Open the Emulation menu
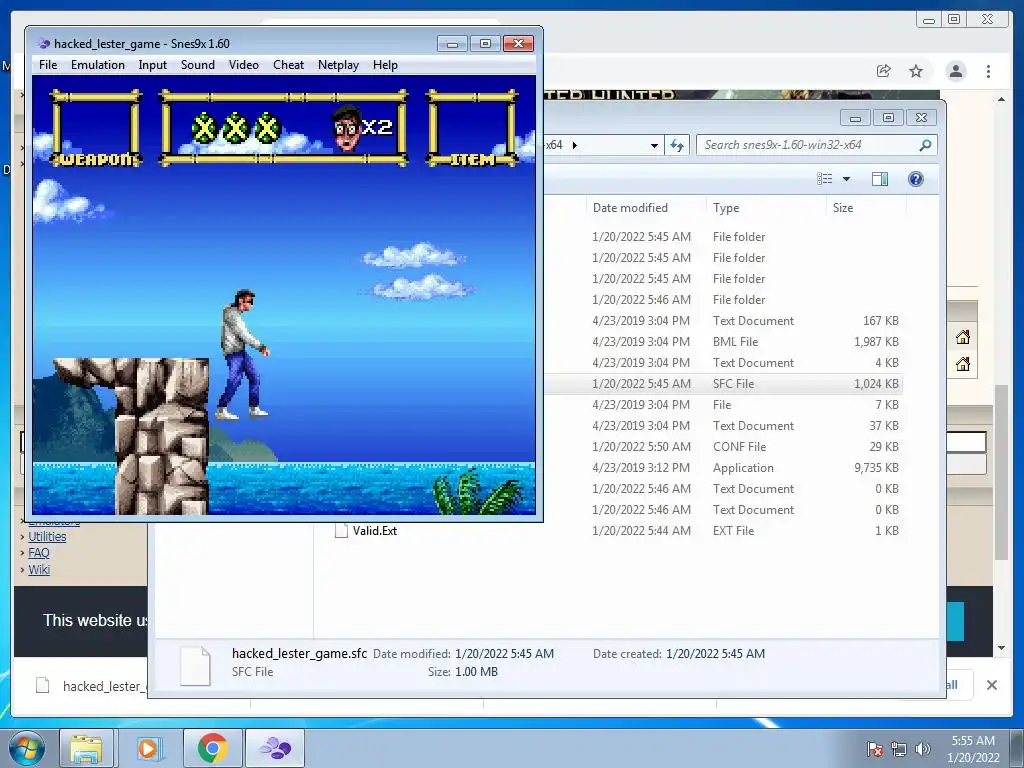This screenshot has width=1024, height=768. point(97,65)
